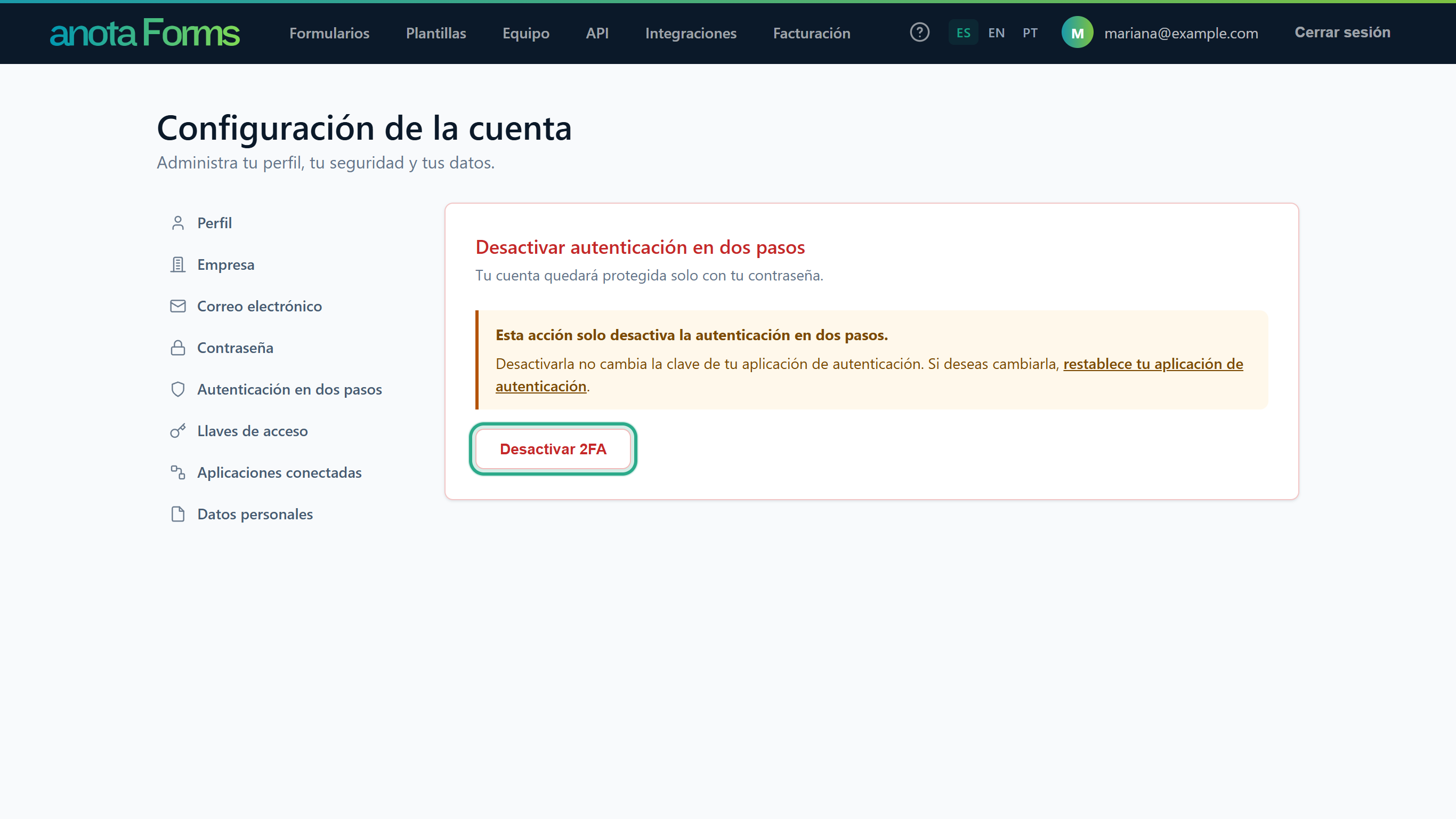Click mariana@example.com account email

(1181, 34)
